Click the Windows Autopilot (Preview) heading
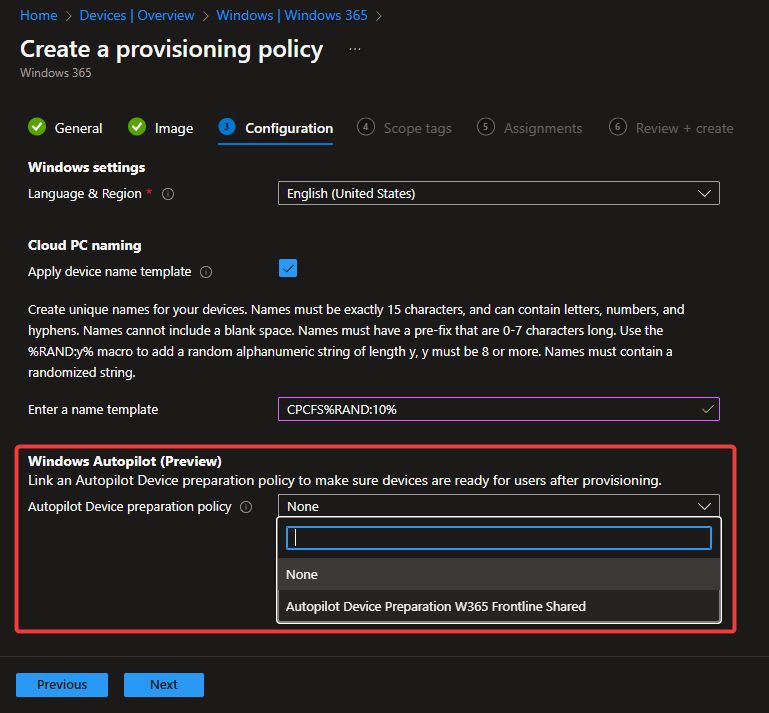The width and height of the screenshot is (769, 713). (125, 461)
